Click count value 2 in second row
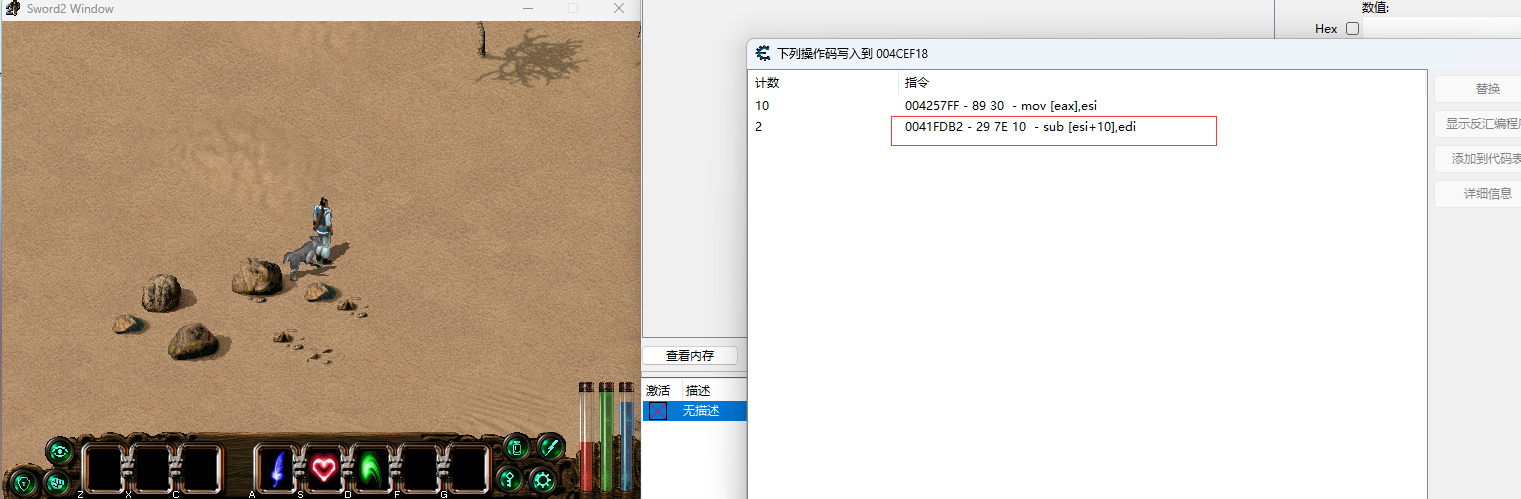 (758, 127)
